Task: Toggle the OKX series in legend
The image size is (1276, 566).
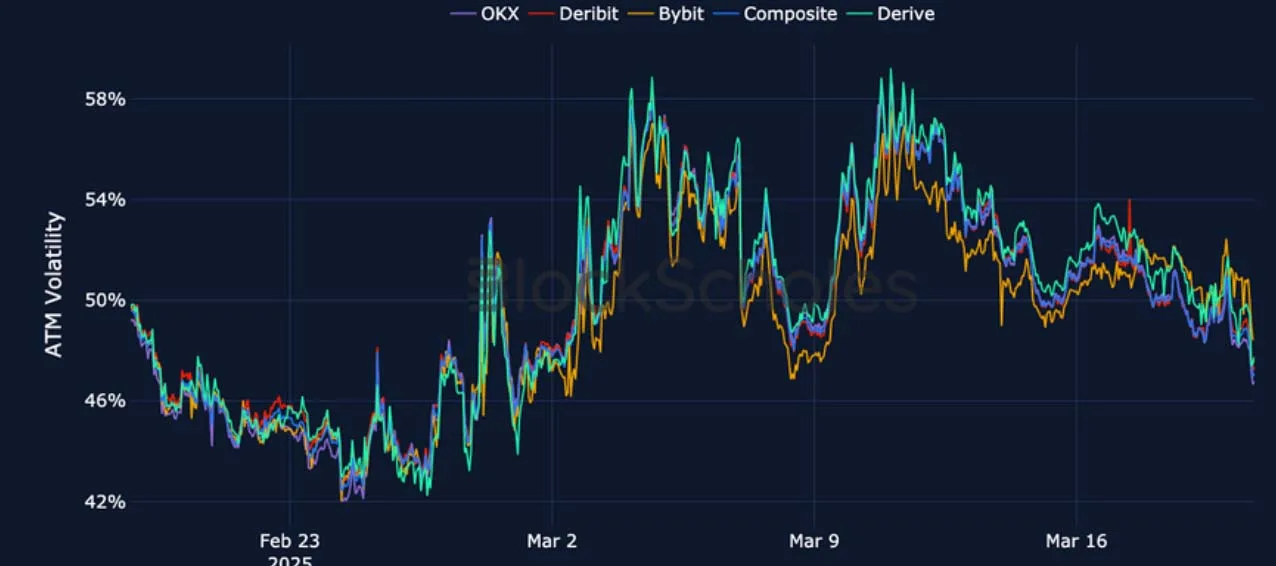Action: (484, 14)
